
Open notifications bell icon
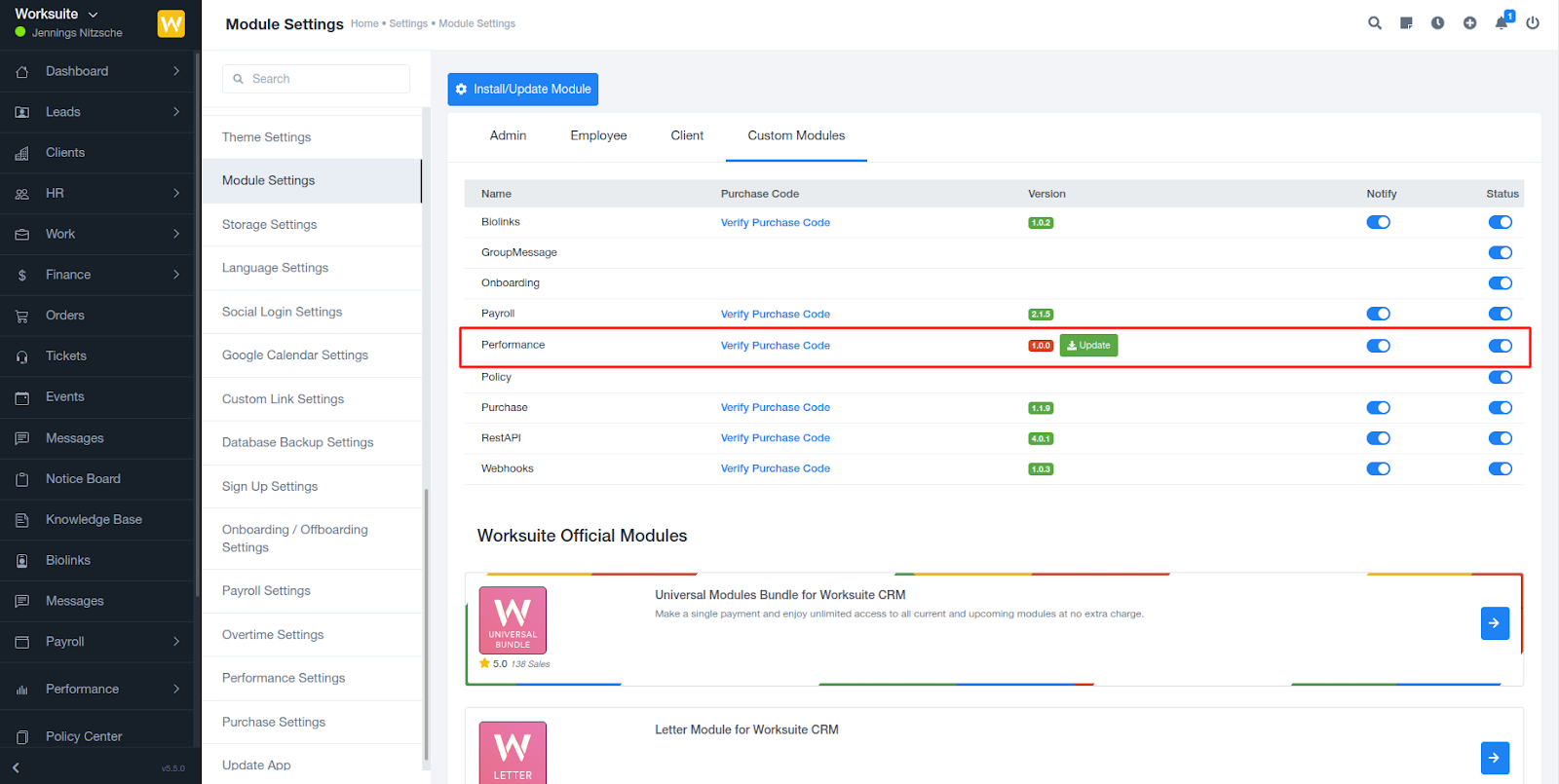tap(1502, 23)
